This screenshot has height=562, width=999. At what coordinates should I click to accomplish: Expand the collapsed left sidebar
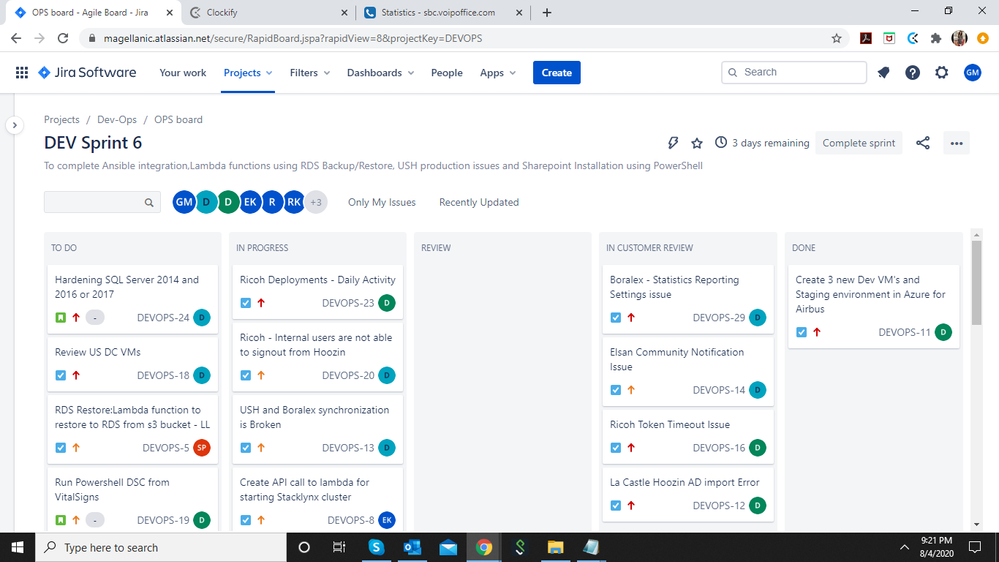coord(15,125)
